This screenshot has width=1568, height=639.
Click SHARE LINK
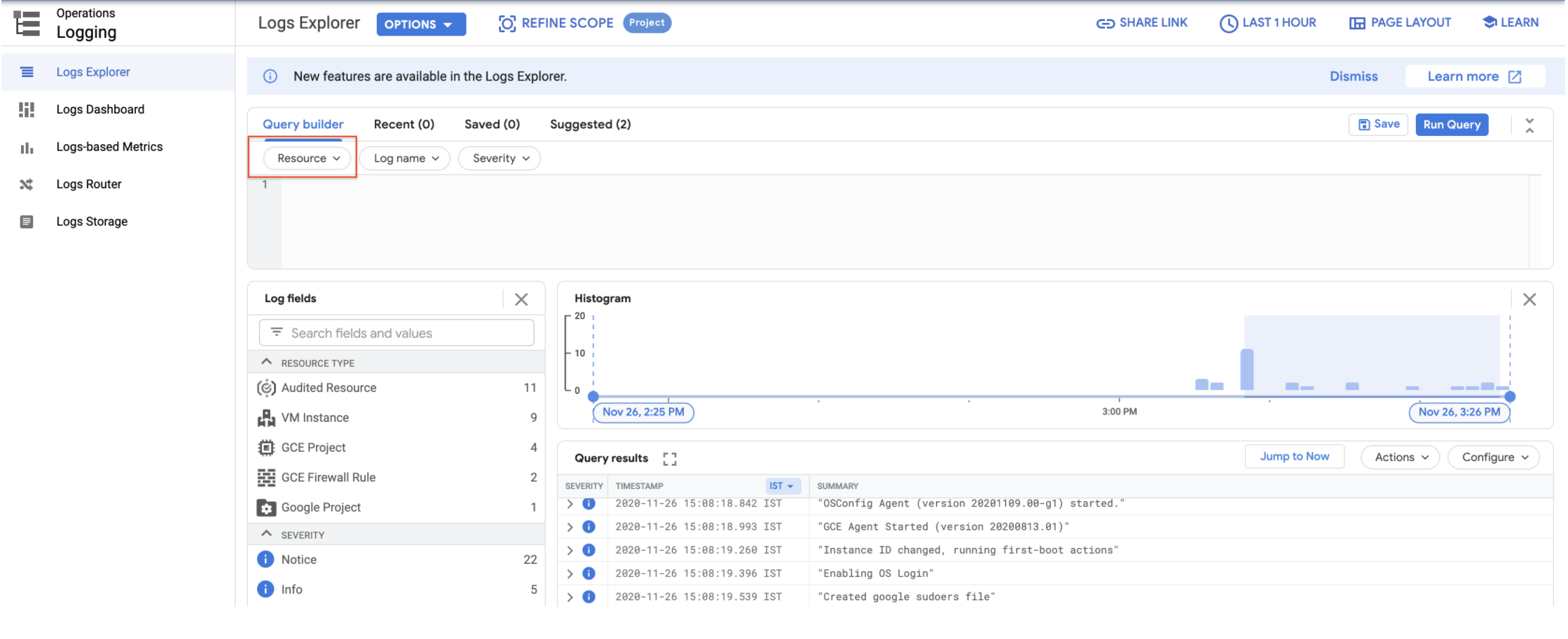pyautogui.click(x=1142, y=23)
